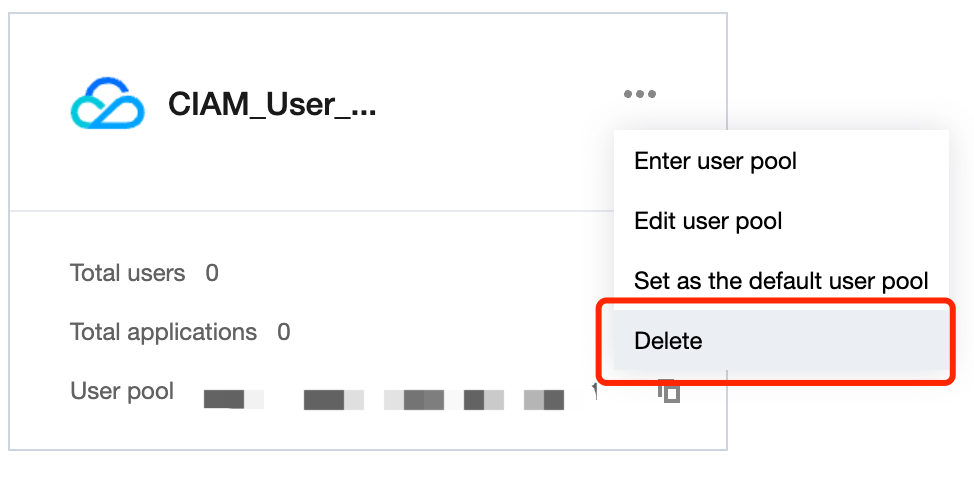Screen dimensions: 974x492
Task: Click the User pool label
Action: pyautogui.click(x=122, y=391)
